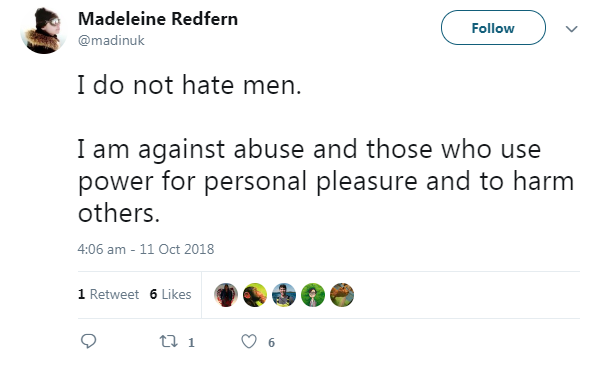Follow Madeleine Redfern
This screenshot has width=608, height=368.
[x=493, y=28]
